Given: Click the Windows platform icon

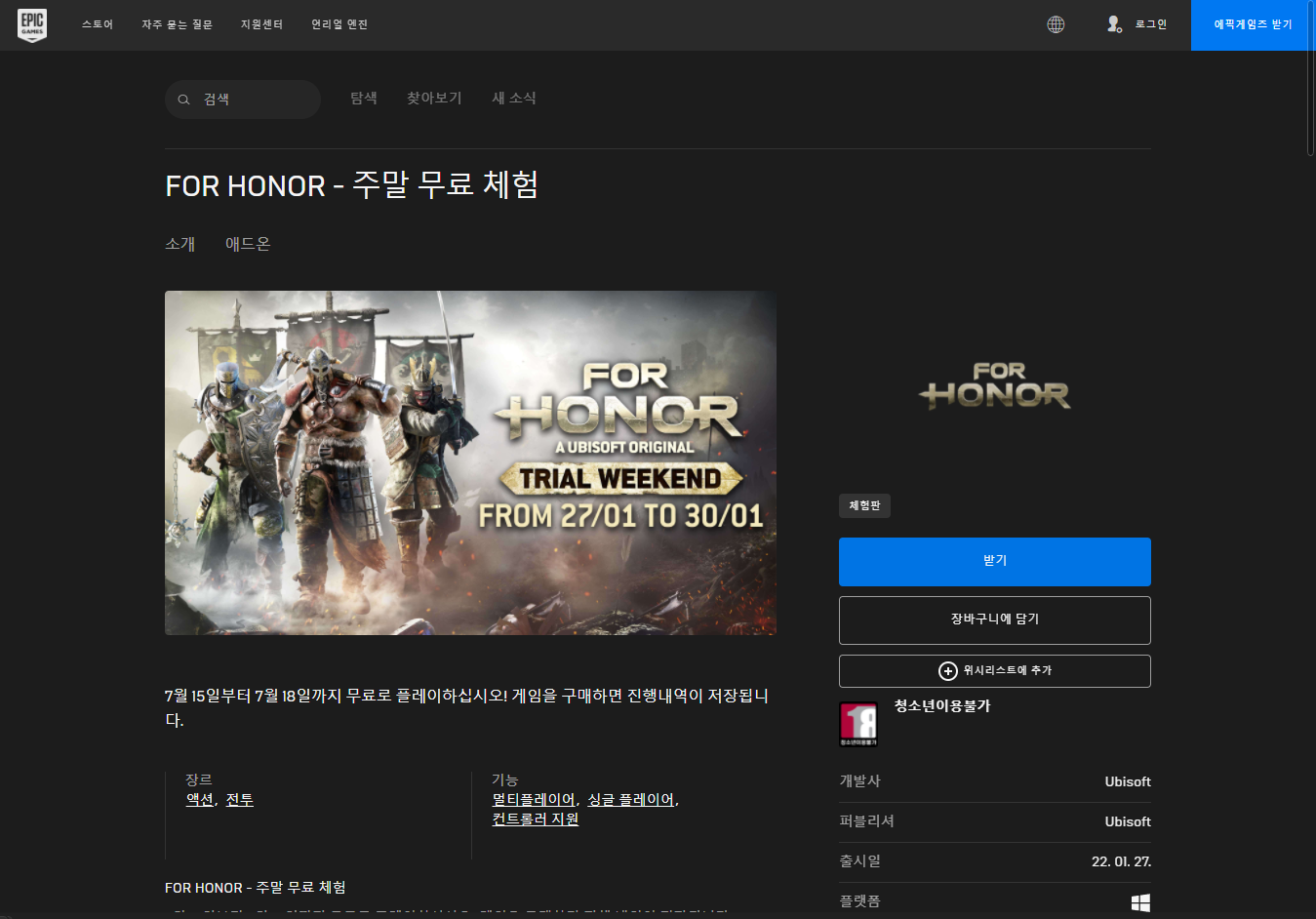Looking at the screenshot, I should [1140, 902].
